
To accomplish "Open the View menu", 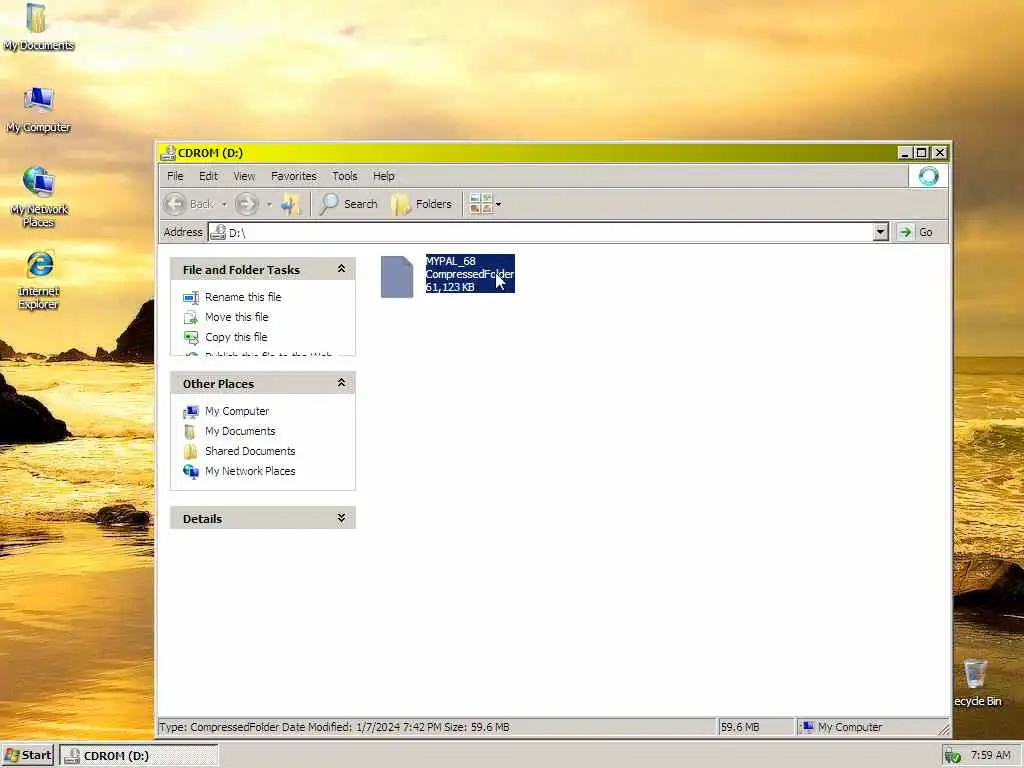I will pos(244,176).
